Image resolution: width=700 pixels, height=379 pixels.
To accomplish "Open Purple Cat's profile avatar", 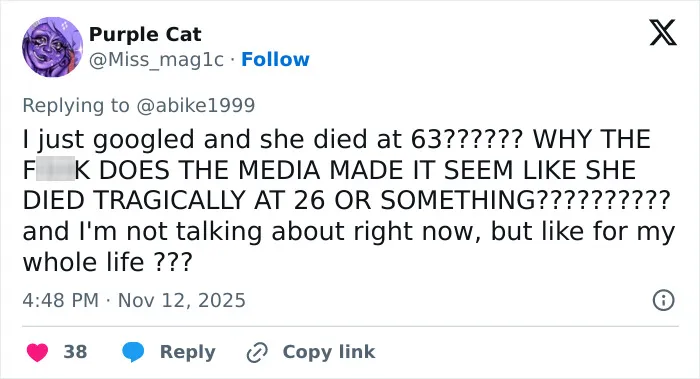I will (52, 47).
